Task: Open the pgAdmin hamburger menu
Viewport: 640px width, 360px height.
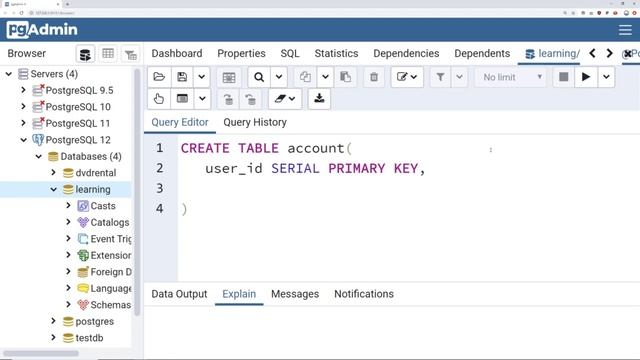Action: pos(625,30)
